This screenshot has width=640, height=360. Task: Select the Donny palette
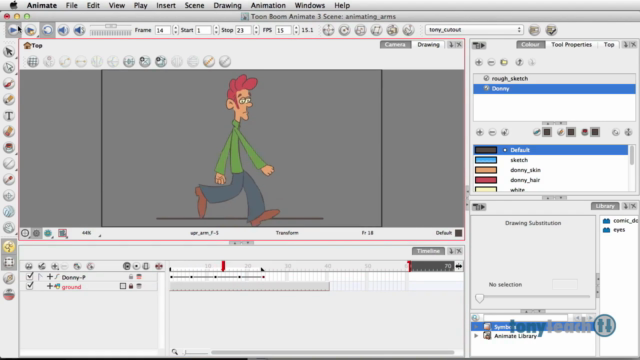point(554,89)
